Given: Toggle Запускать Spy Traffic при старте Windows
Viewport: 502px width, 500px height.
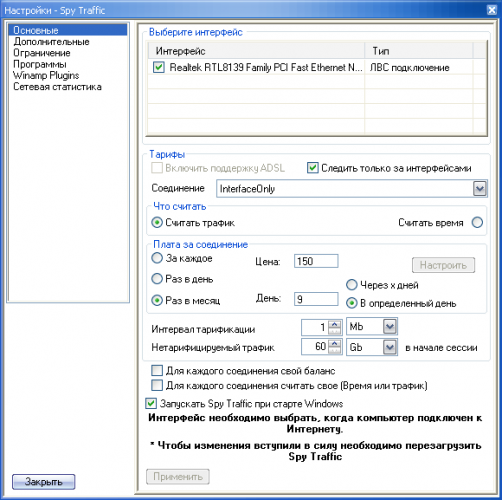Looking at the screenshot, I should pyautogui.click(x=151, y=404).
